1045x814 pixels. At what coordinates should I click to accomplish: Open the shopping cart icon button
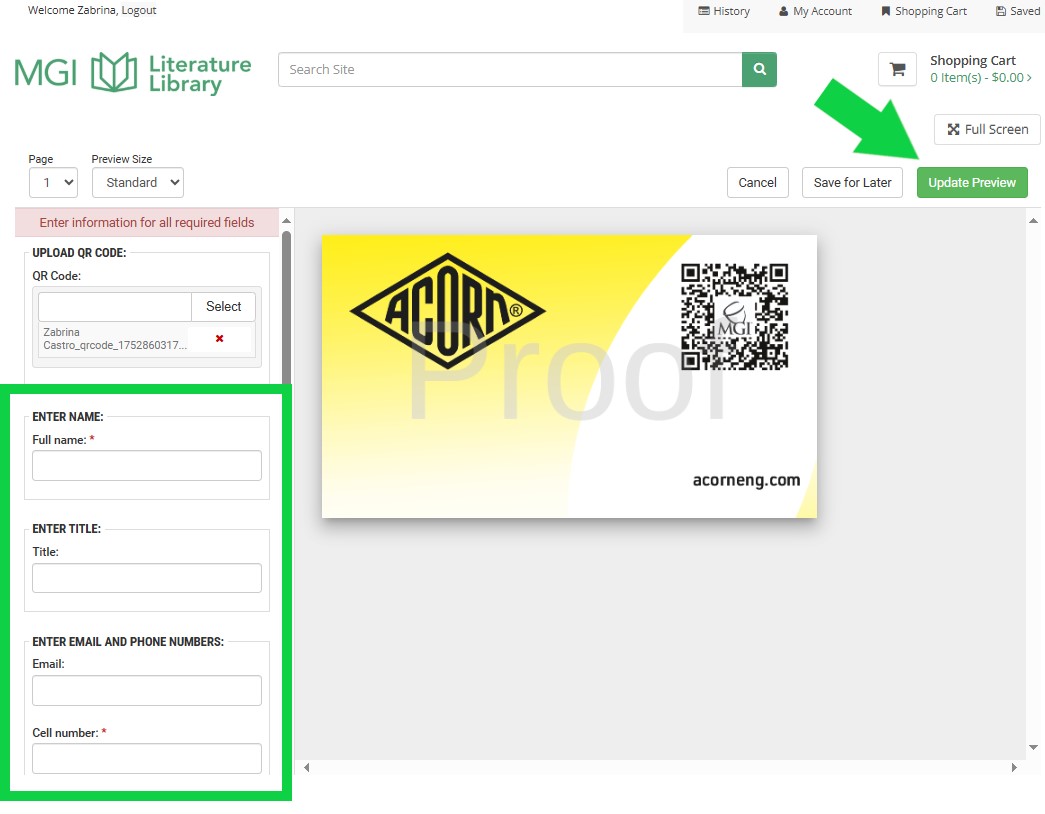897,69
